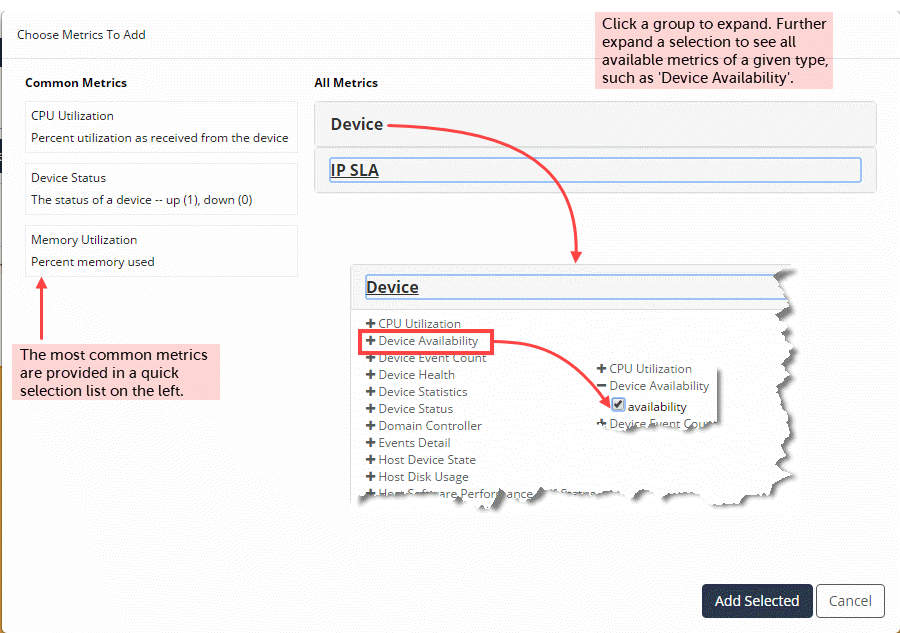Screen dimensions: 900x633
Task: Choose the Memory Utilization common metric
Action: click(161, 251)
